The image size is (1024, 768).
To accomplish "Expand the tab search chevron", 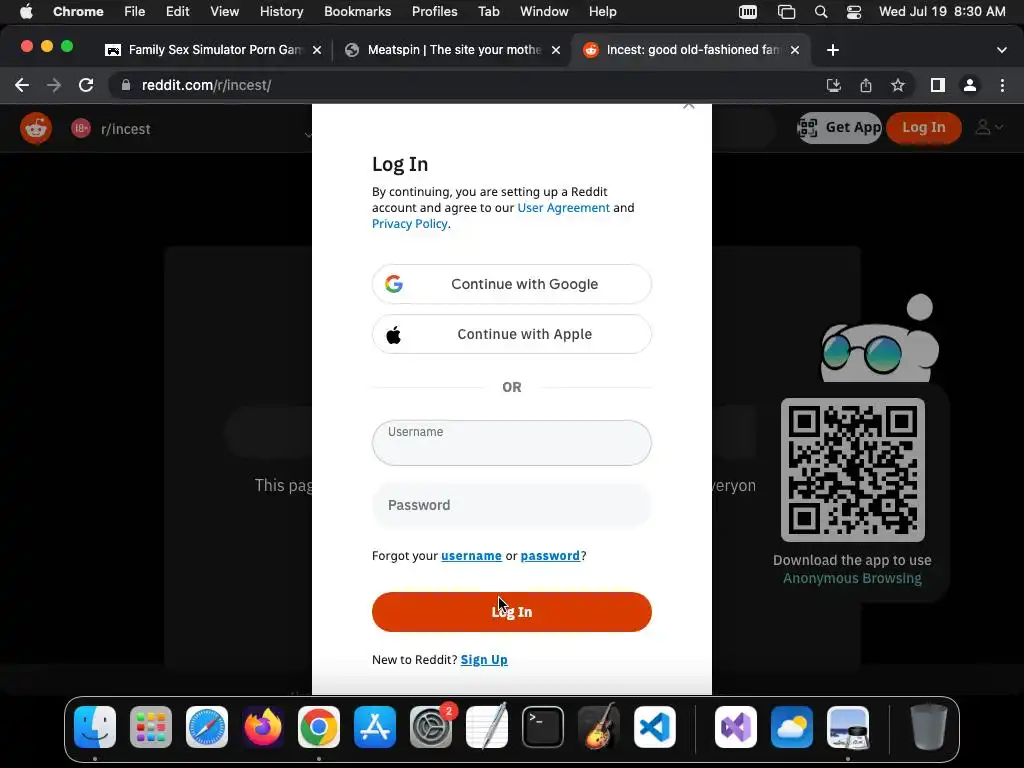I will pyautogui.click(x=1002, y=50).
